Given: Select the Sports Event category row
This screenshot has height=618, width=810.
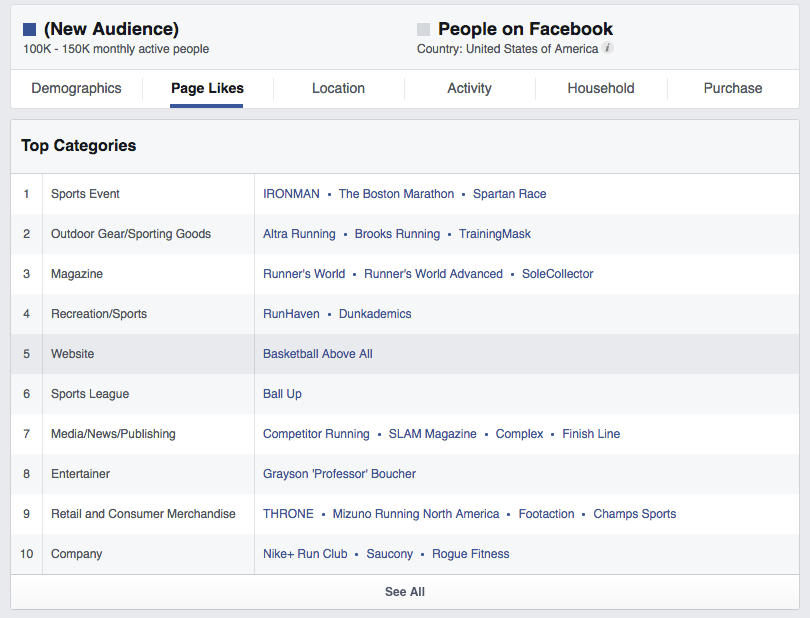Looking at the screenshot, I should point(85,194).
